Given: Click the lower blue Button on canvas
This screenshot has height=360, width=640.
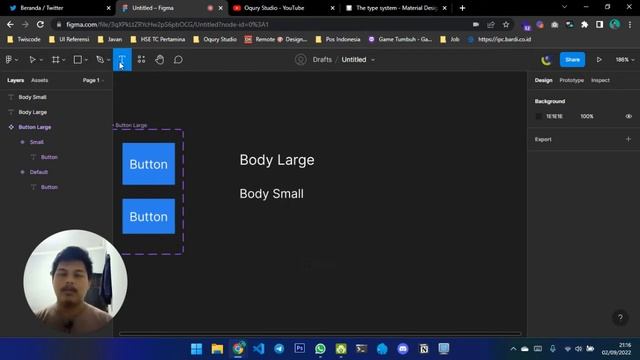Looking at the screenshot, I should [x=149, y=216].
